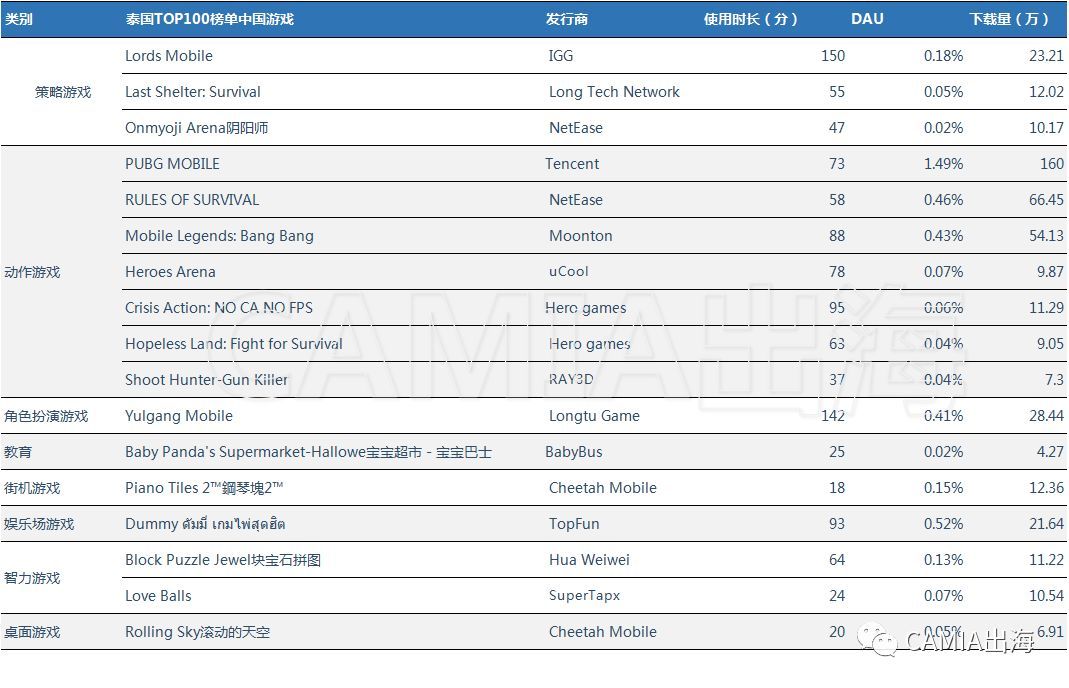The width and height of the screenshot is (1069, 688).
Task: Click the DAU column header
Action: [x=867, y=19]
